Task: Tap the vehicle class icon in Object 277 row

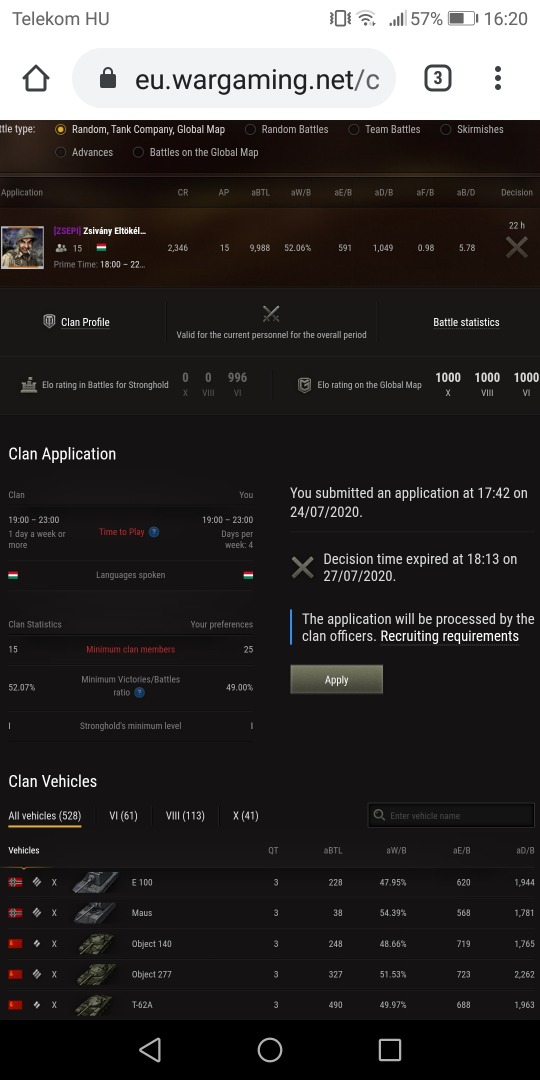Action: 37,974
